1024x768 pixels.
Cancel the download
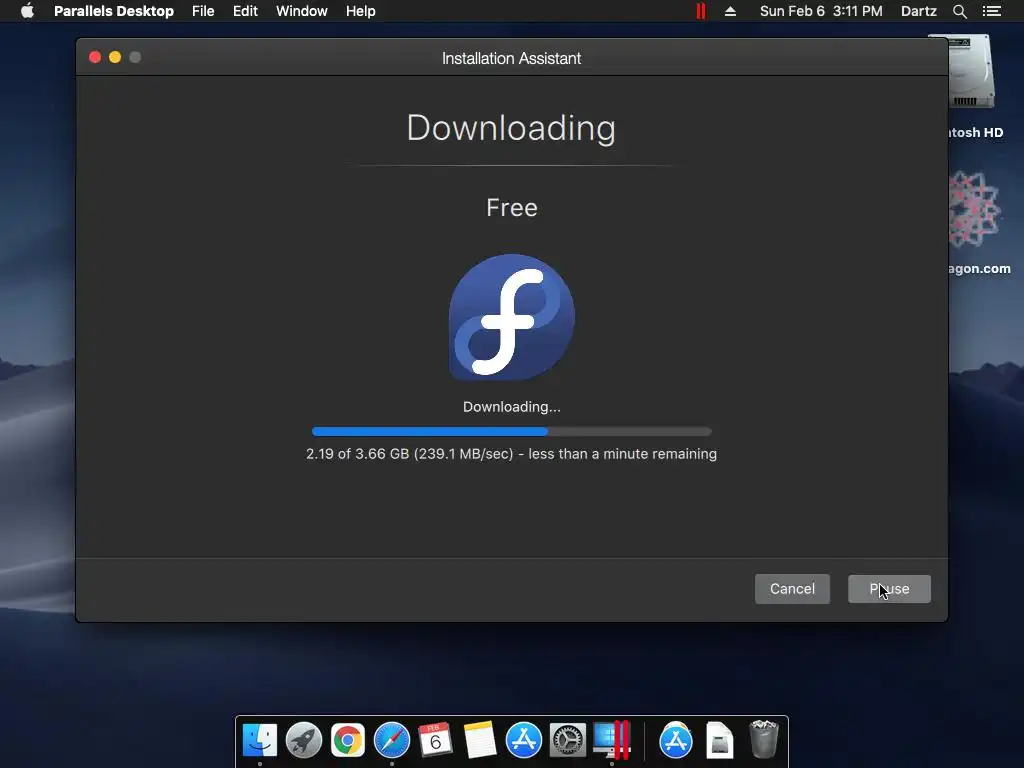(792, 589)
